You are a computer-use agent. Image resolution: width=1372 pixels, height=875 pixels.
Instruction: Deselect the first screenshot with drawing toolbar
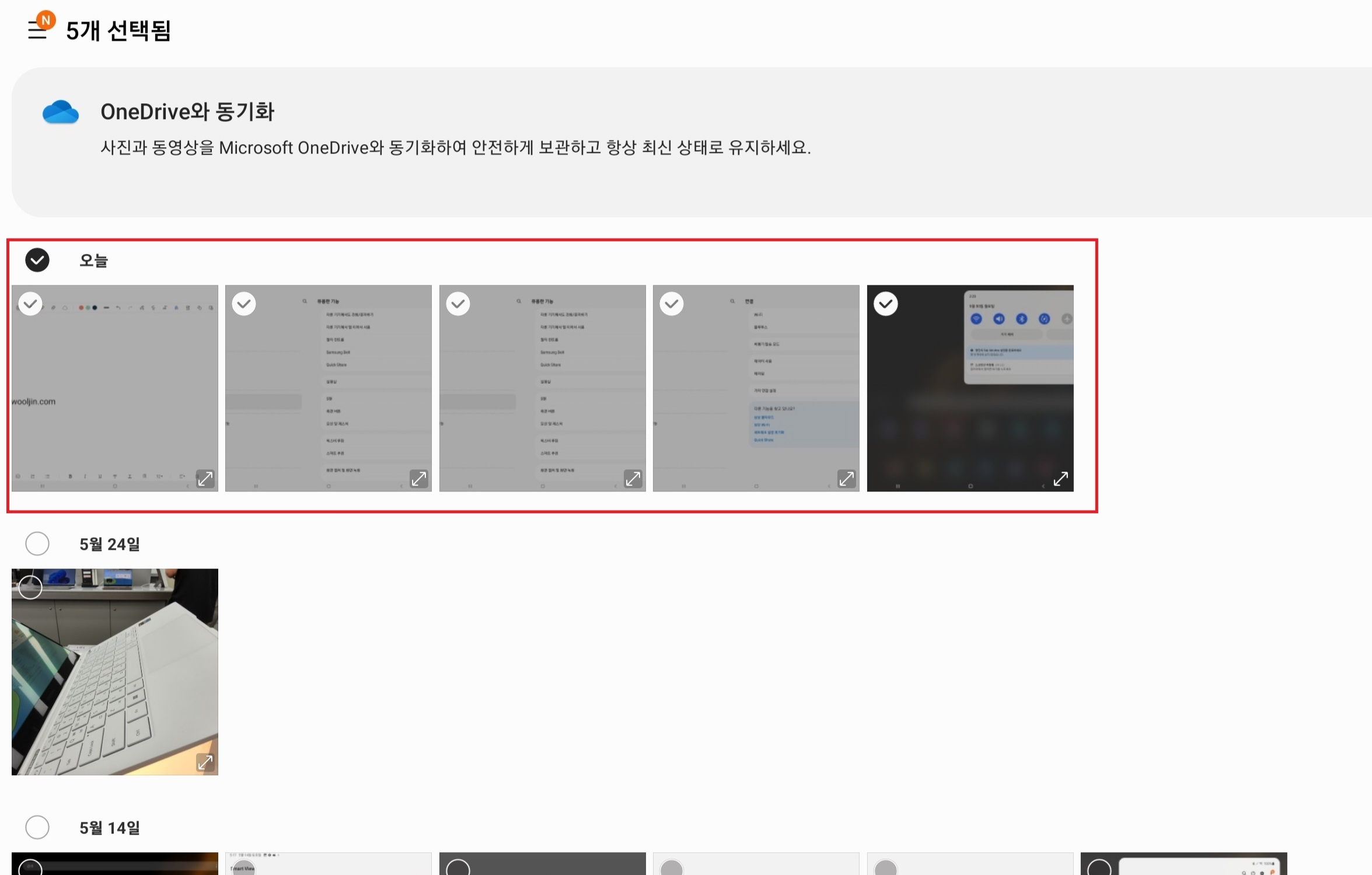click(30, 304)
